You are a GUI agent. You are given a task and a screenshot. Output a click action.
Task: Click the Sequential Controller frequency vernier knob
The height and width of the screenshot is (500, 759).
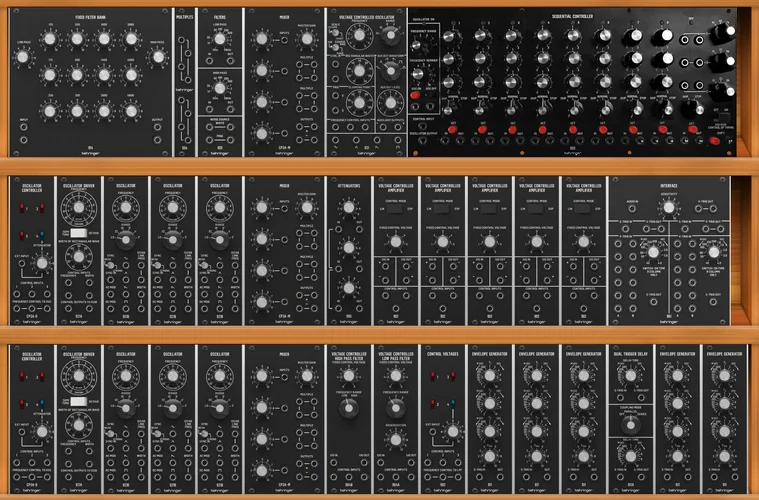click(418, 74)
